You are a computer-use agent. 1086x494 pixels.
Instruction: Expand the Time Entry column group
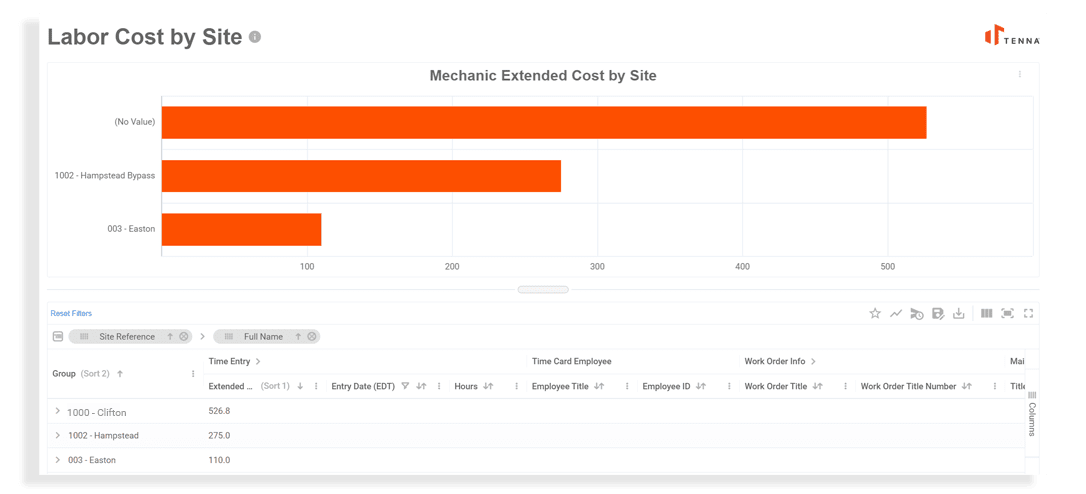tap(258, 361)
